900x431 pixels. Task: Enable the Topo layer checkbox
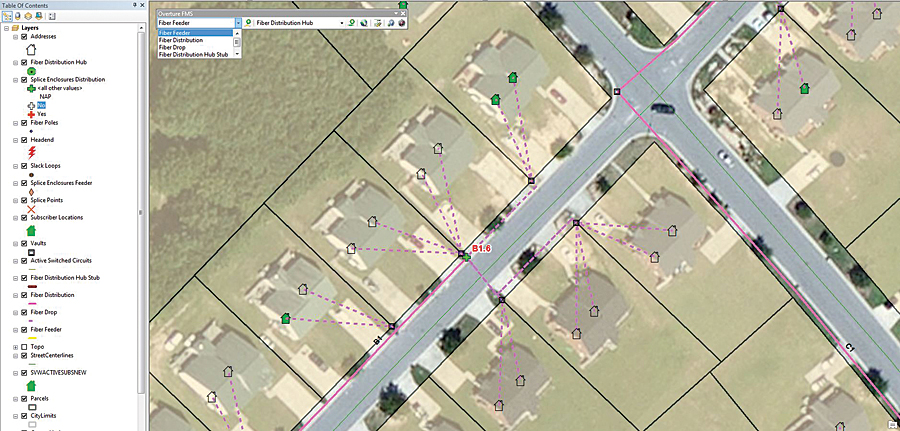pyautogui.click(x=24, y=347)
